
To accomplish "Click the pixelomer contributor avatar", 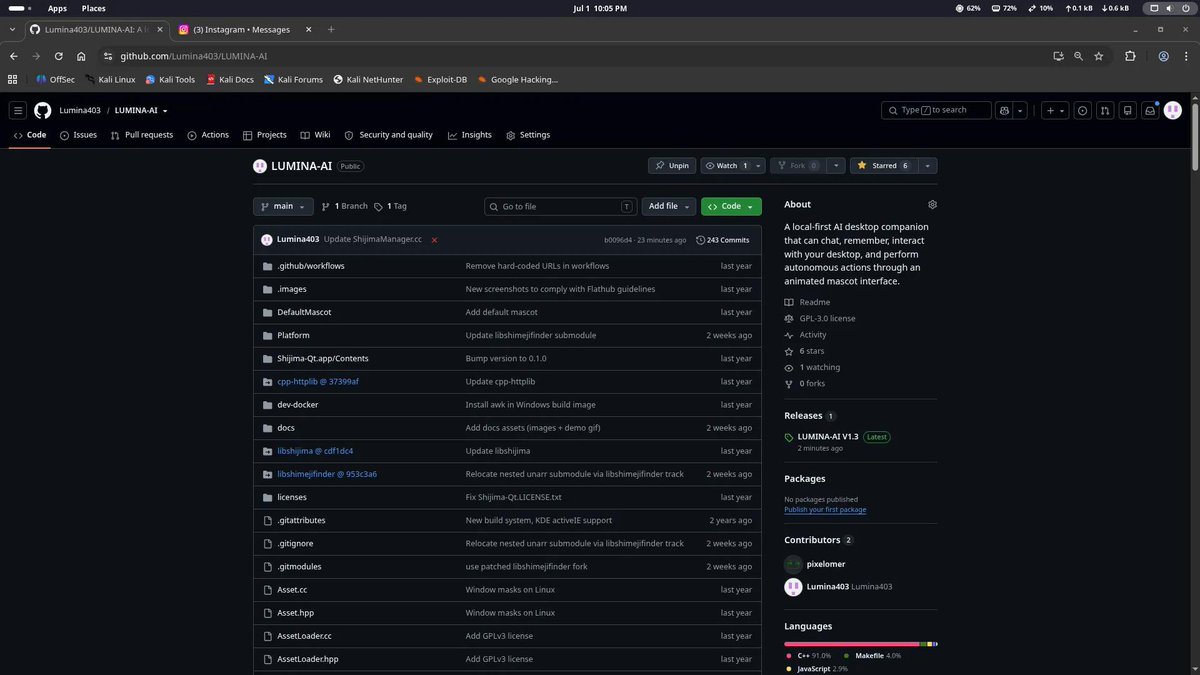I will point(792,564).
